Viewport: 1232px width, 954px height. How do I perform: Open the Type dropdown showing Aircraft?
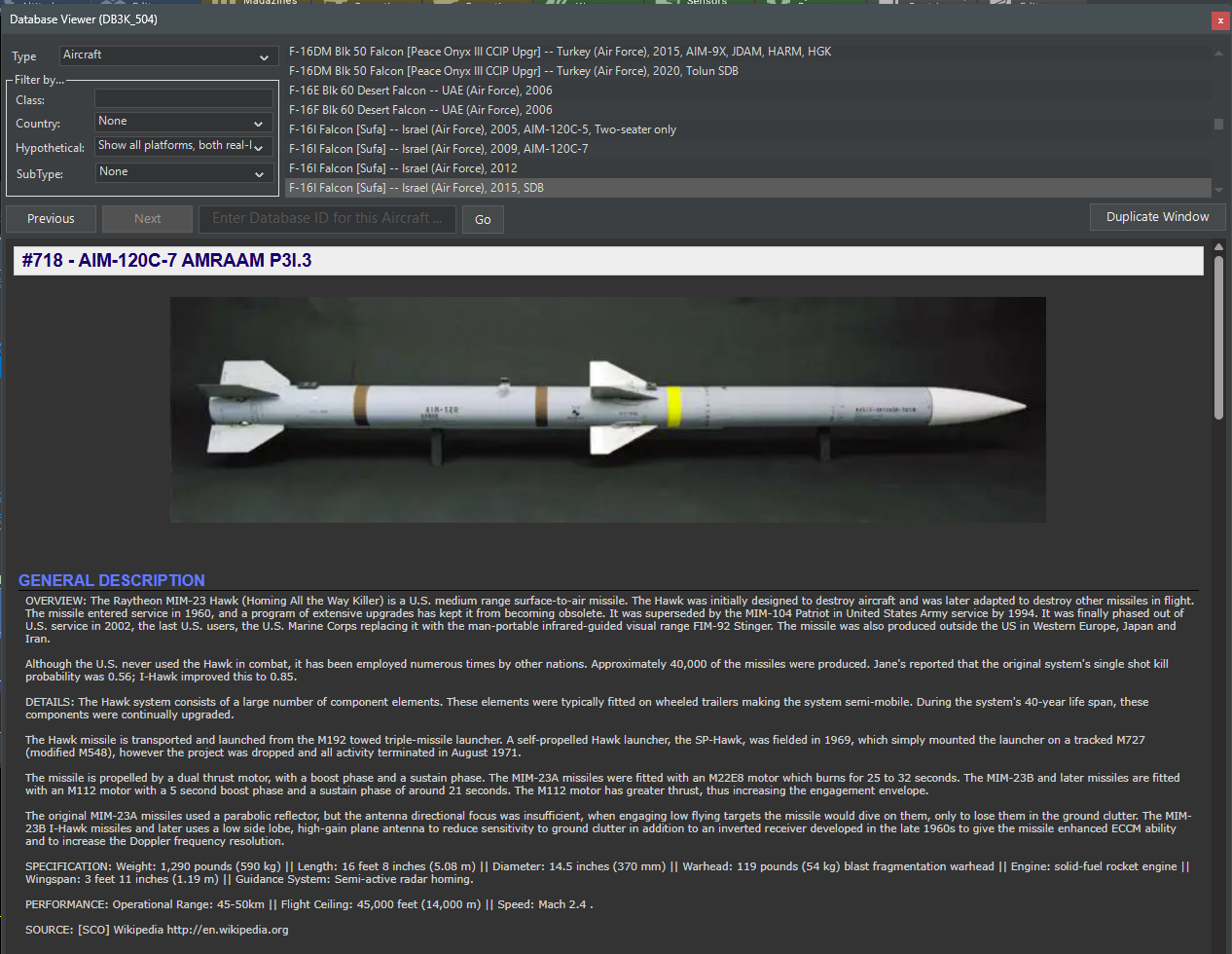(168, 56)
